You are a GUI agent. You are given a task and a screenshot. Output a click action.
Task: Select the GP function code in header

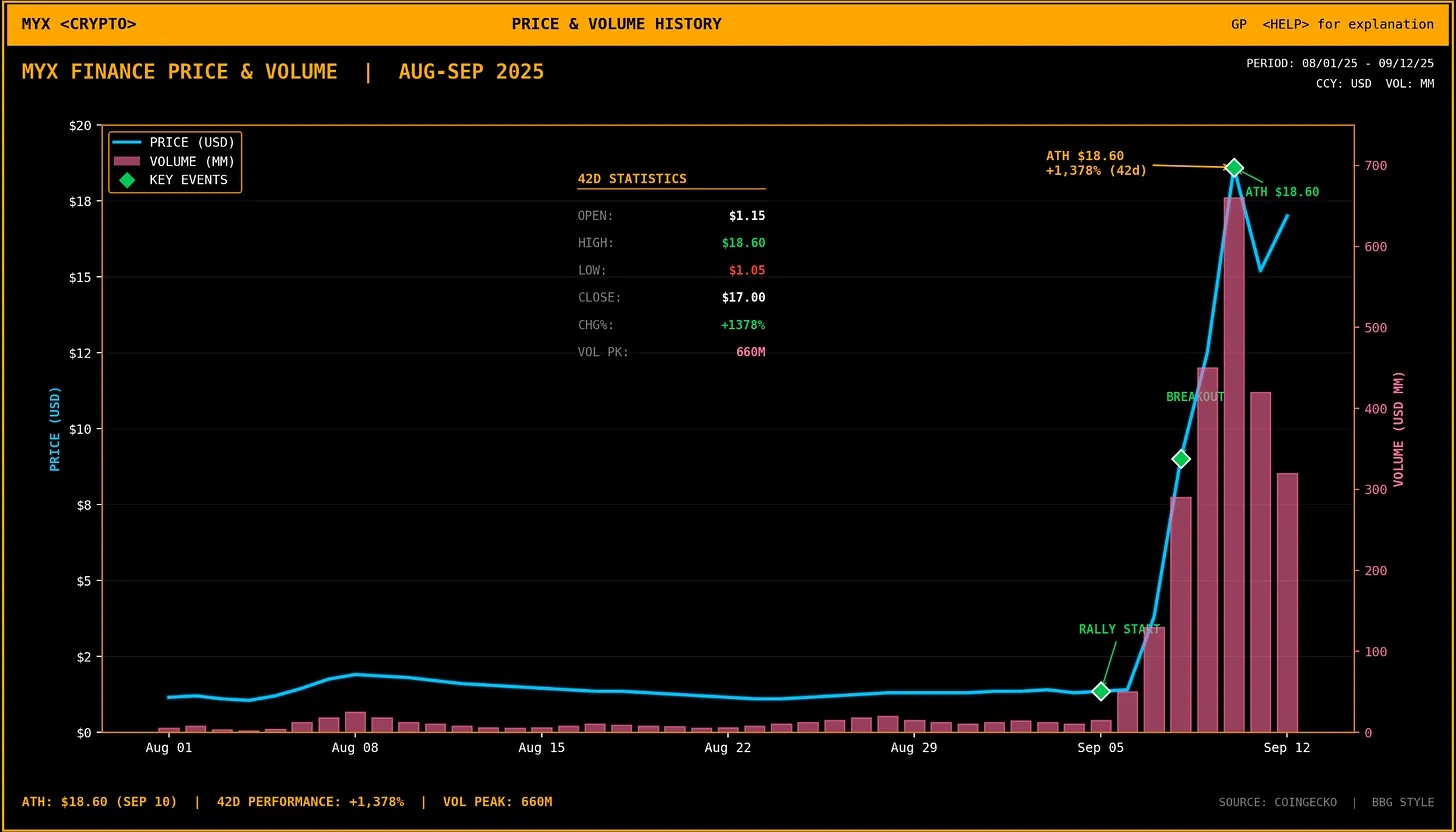[1239, 24]
